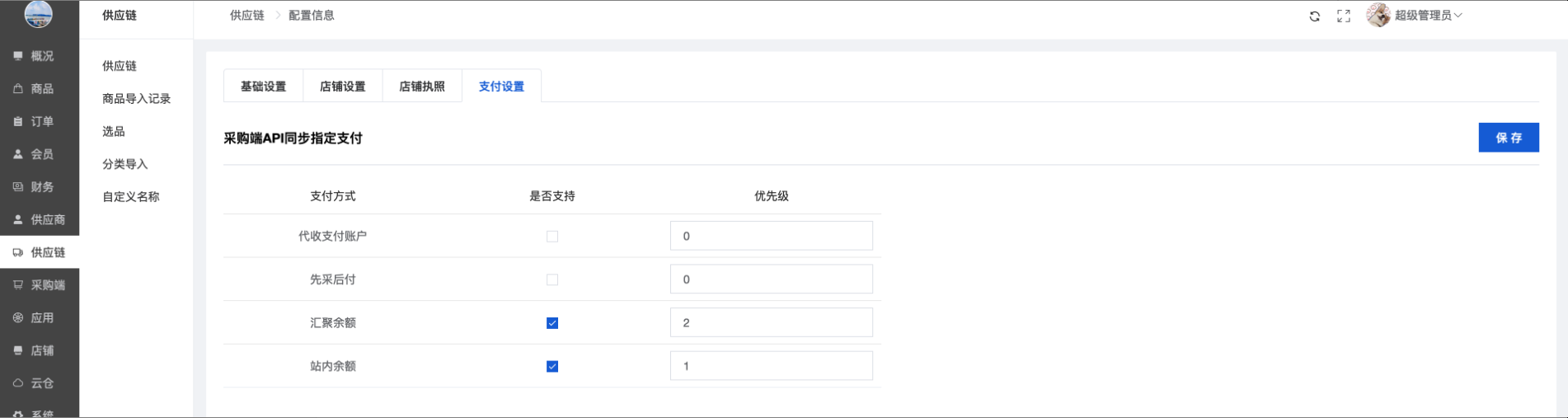Switch to the 店铺执照 tab
This screenshot has height=418, width=1568.
[x=422, y=87]
